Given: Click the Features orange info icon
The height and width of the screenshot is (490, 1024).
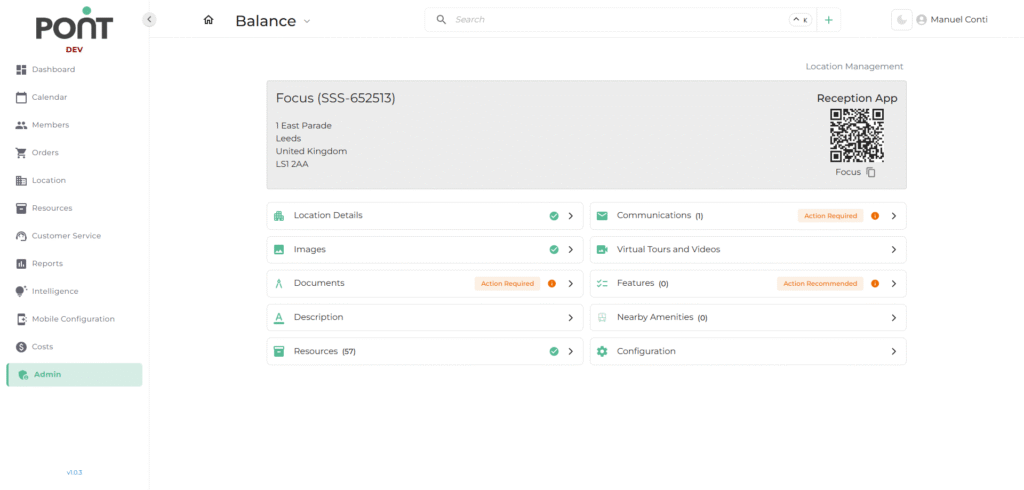Looking at the screenshot, I should 875,284.
